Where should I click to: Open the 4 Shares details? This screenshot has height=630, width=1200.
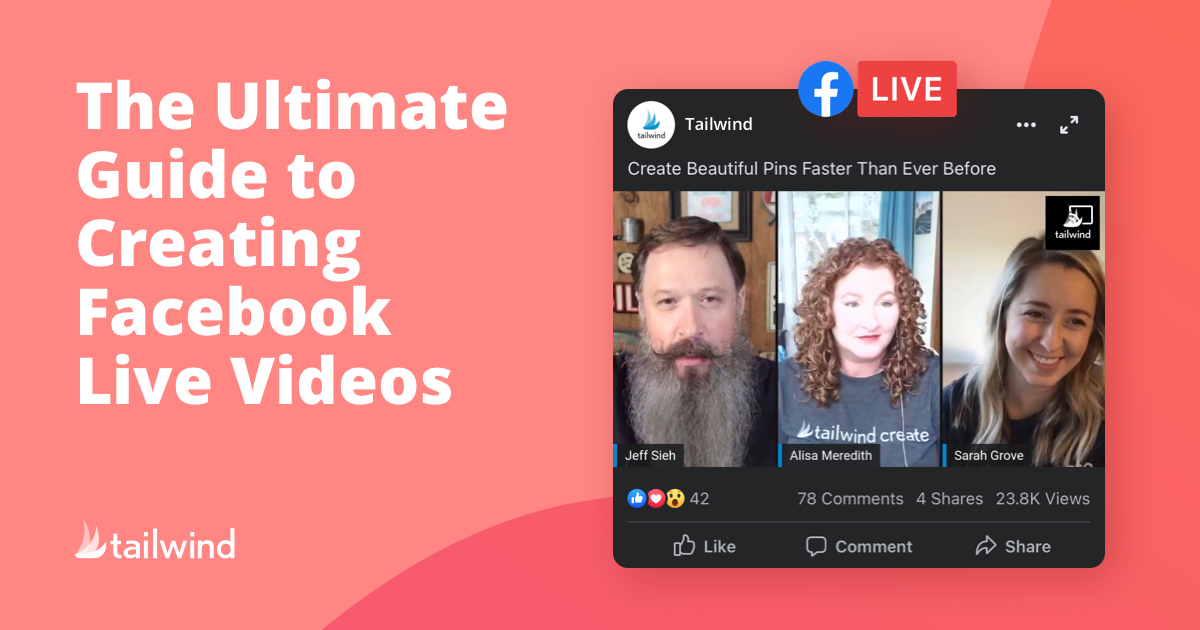[949, 498]
